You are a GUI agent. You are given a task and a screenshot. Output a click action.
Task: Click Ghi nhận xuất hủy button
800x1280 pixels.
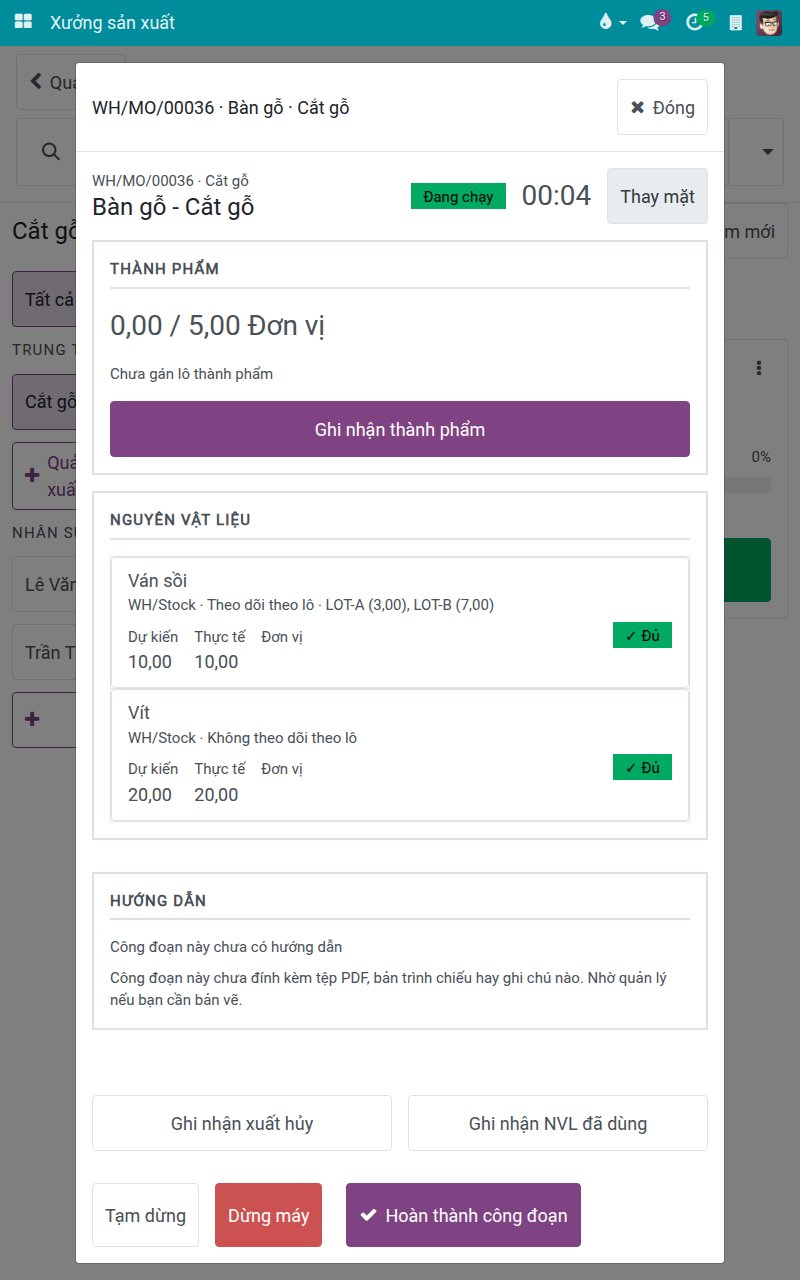(x=242, y=1123)
